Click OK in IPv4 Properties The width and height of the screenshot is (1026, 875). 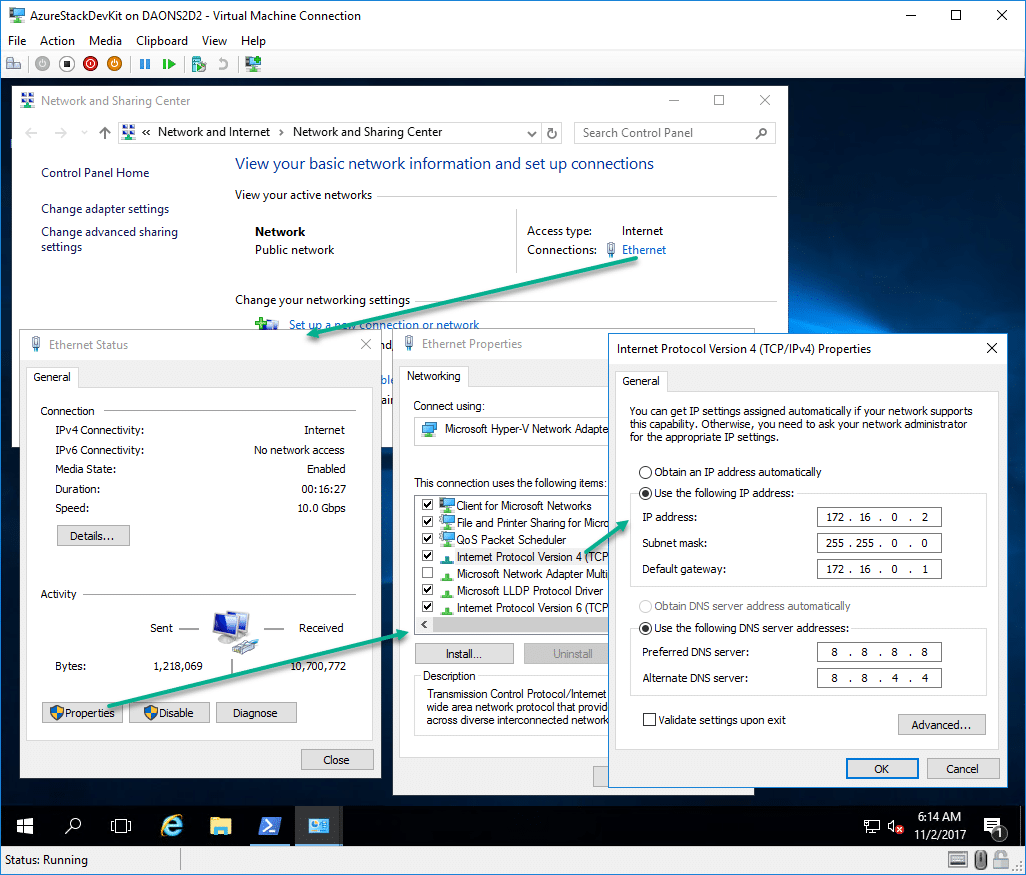tap(881, 768)
